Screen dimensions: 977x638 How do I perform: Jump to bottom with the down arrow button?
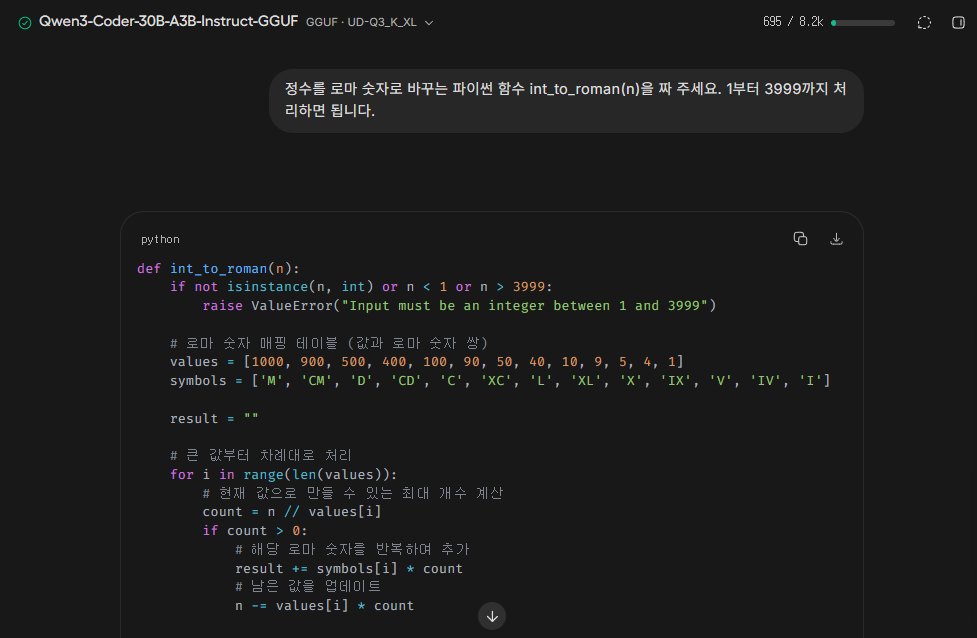492,616
